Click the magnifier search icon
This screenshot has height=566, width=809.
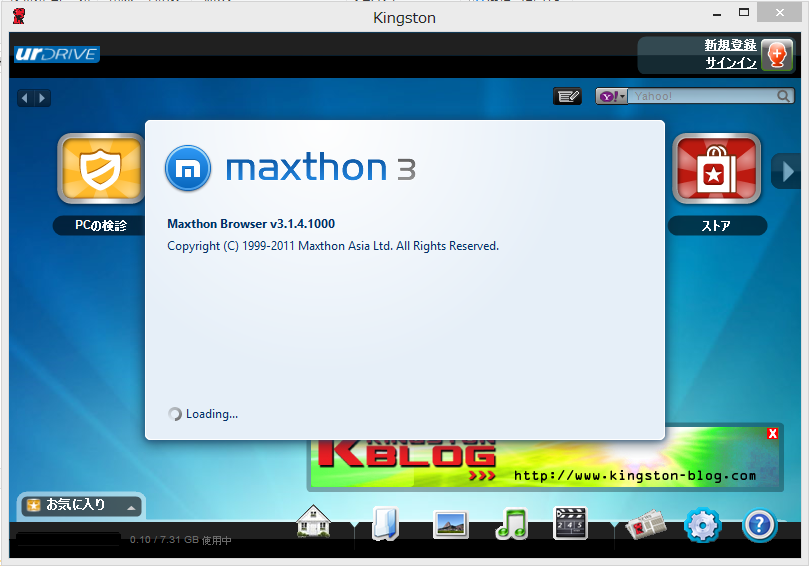point(784,96)
